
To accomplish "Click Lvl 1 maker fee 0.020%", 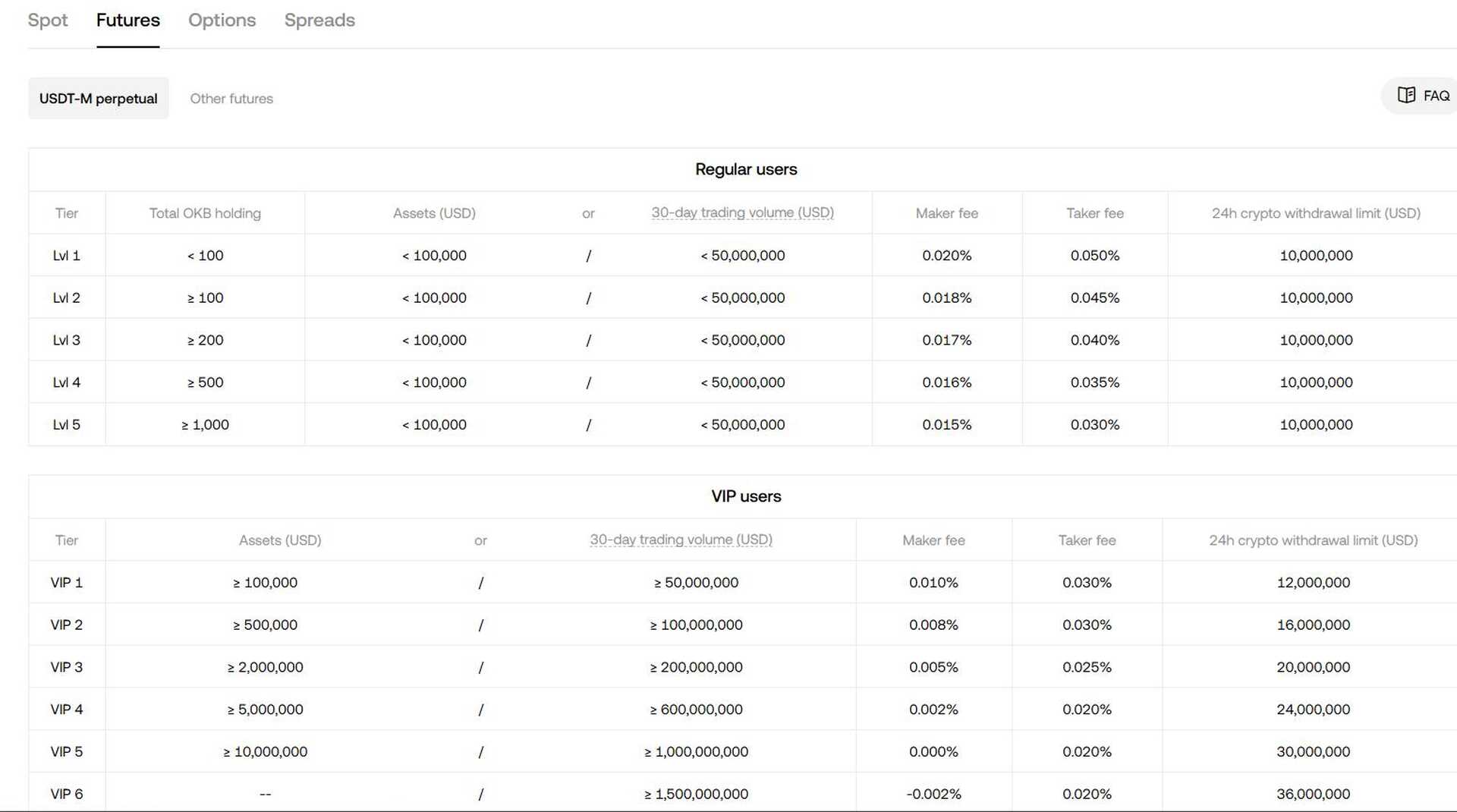I will pos(946,256).
